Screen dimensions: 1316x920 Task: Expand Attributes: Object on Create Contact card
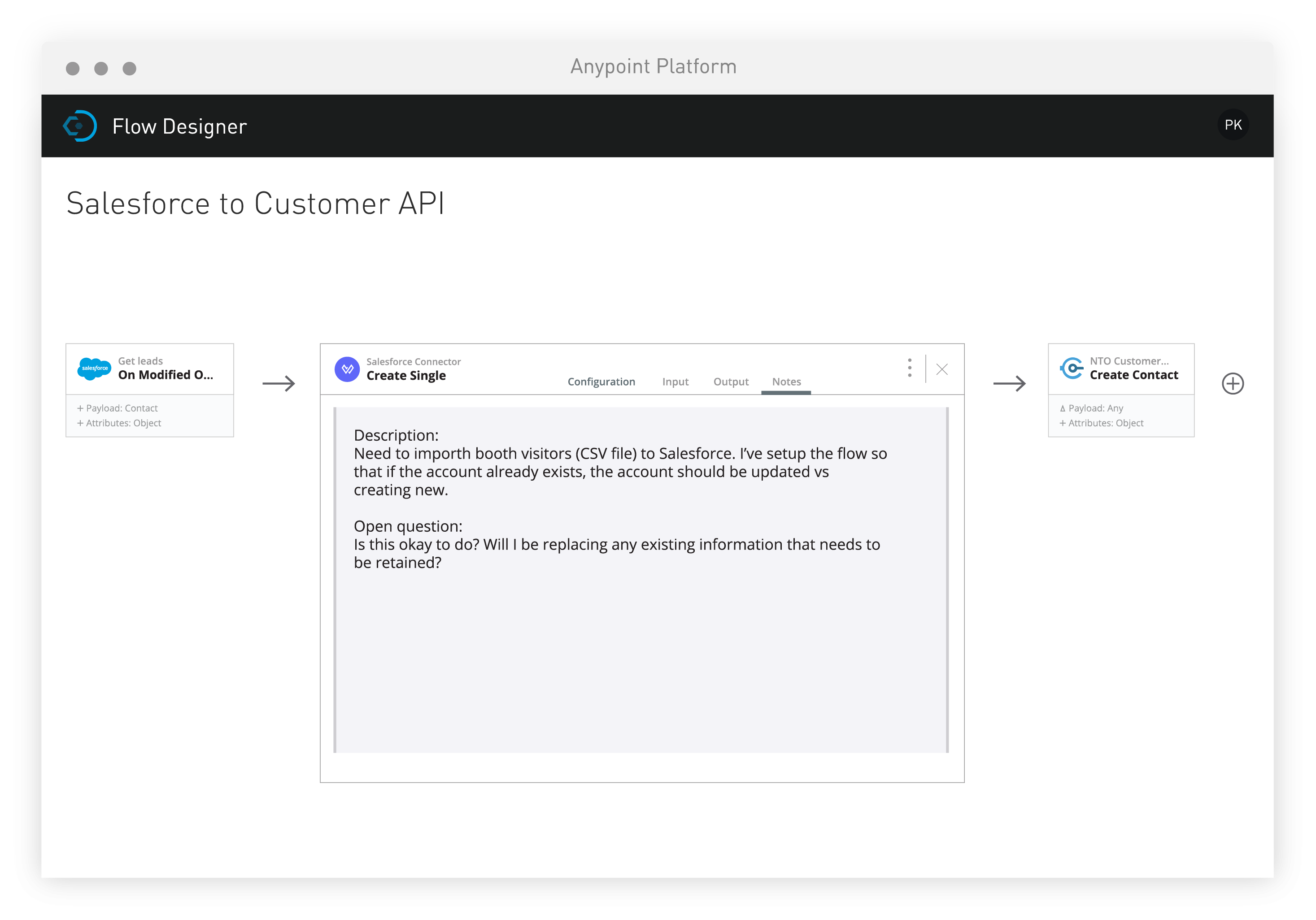coord(1101,423)
